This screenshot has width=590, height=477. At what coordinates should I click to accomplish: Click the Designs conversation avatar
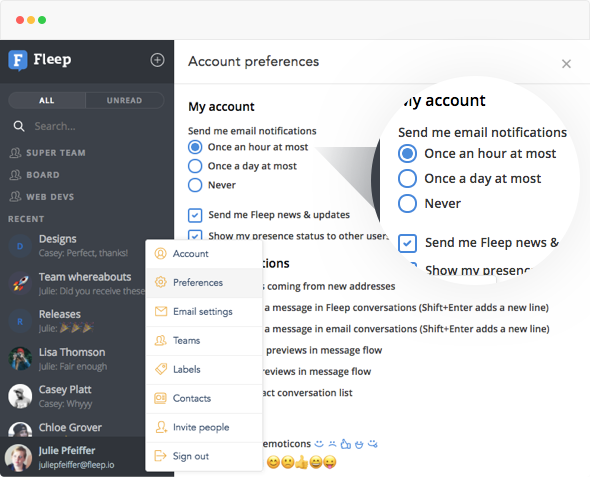pyautogui.click(x=20, y=246)
